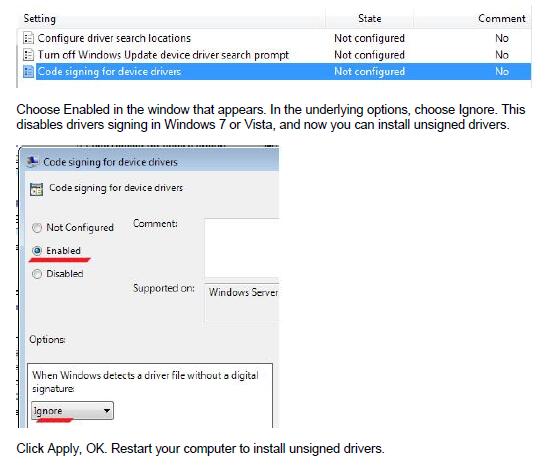Click the Not configured state of Configure driver search
This screenshot has height=476, width=559.
coord(369,38)
